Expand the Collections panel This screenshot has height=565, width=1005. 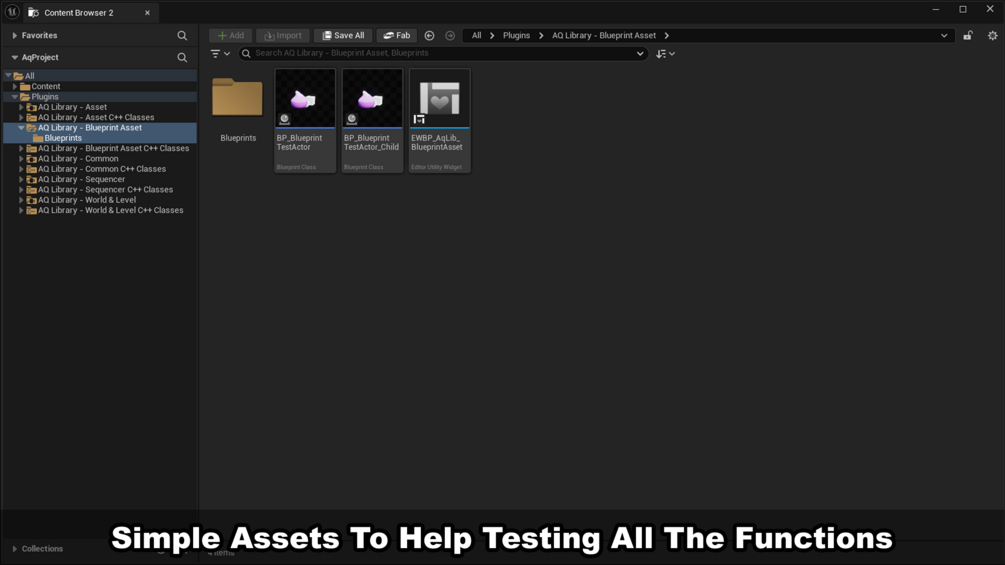[15, 549]
